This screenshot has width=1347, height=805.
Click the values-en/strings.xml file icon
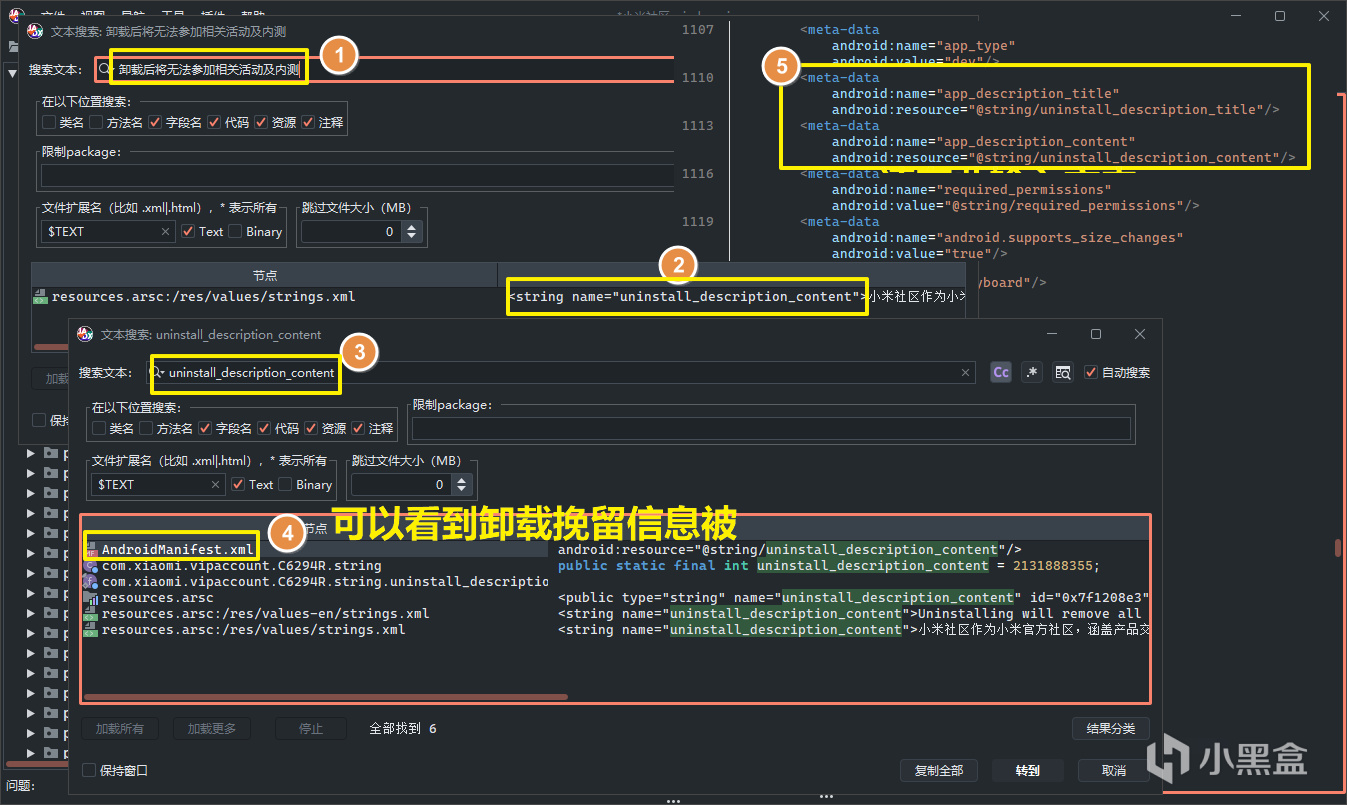(91, 614)
